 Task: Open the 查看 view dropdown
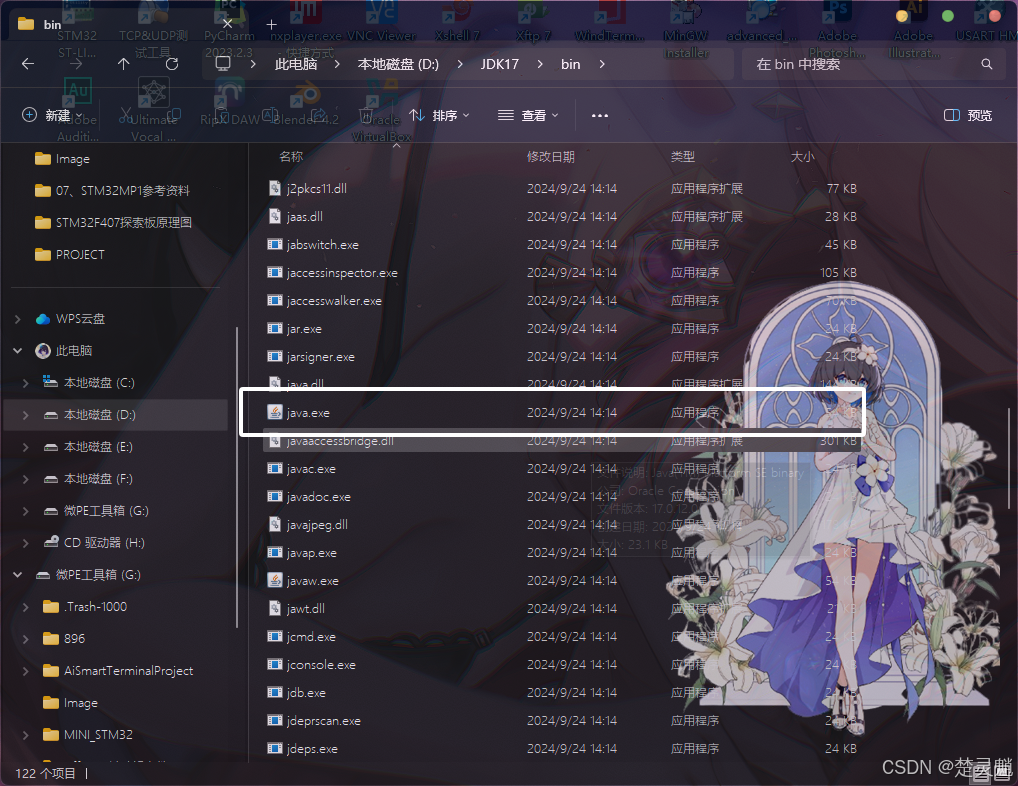[528, 116]
